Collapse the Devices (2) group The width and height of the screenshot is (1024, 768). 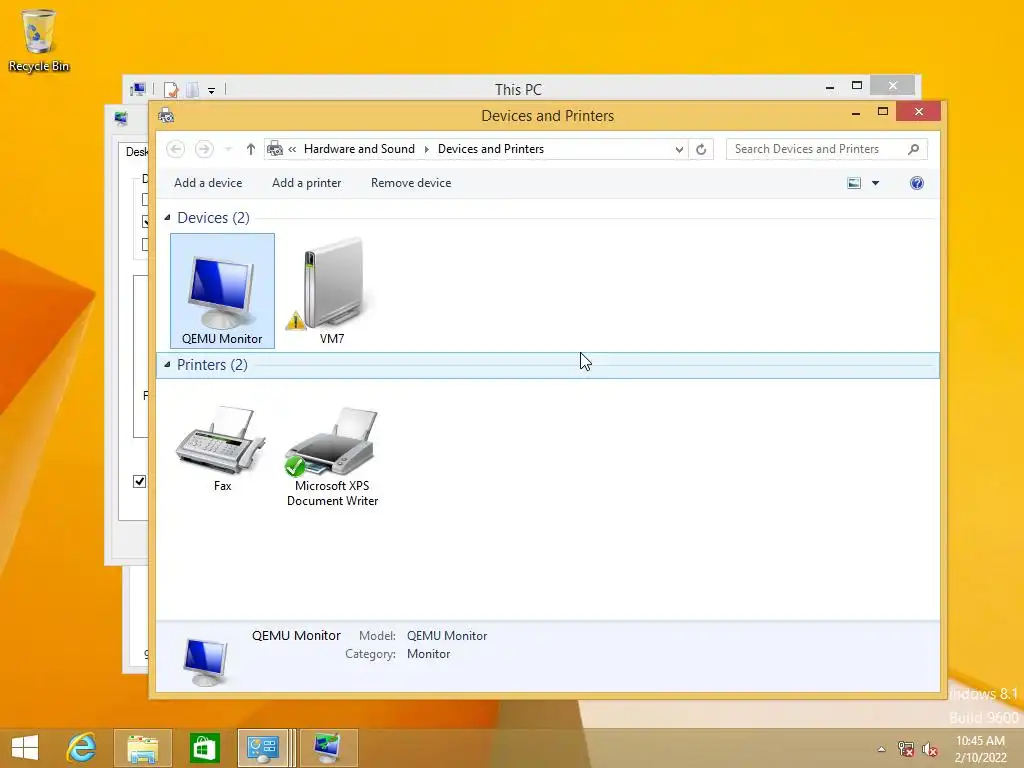click(167, 217)
